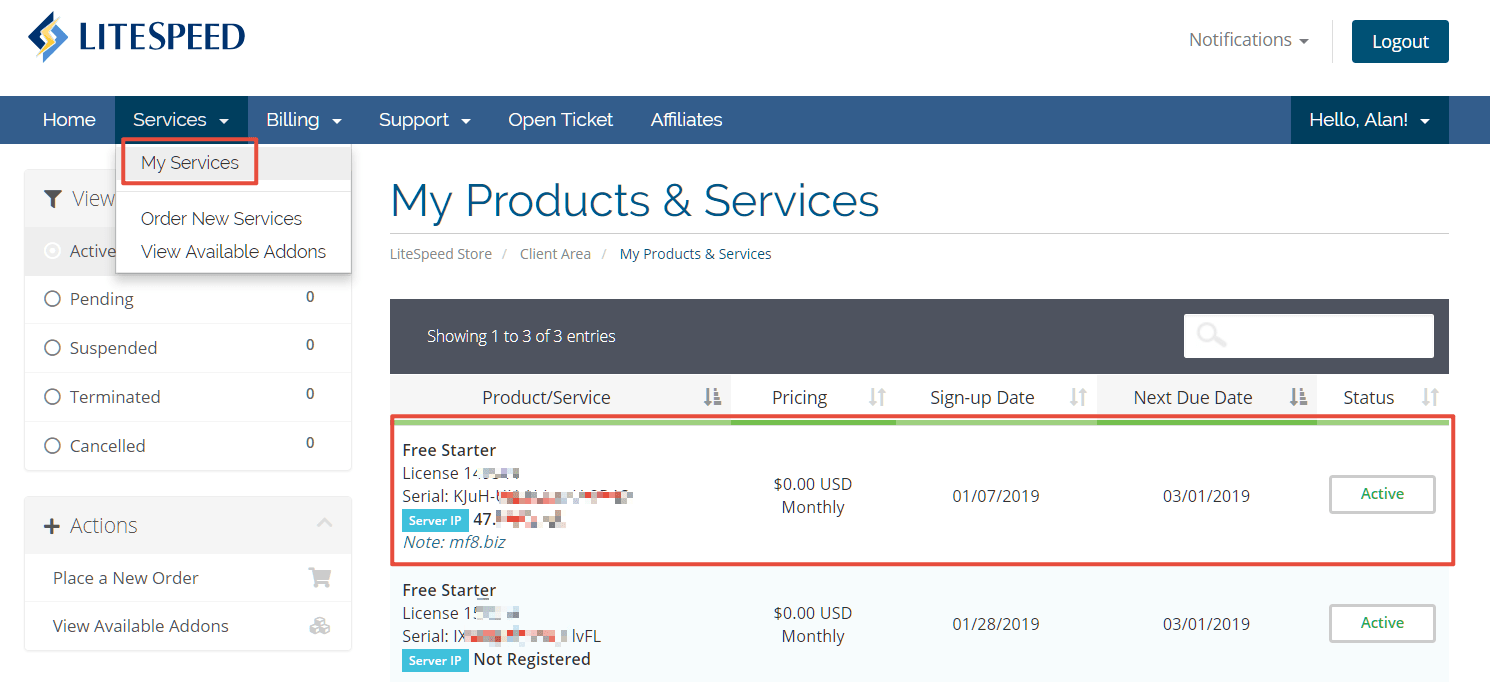Sort by Sign-up Date sort icon
Image resolution: width=1490 pixels, height=682 pixels.
click(1078, 397)
